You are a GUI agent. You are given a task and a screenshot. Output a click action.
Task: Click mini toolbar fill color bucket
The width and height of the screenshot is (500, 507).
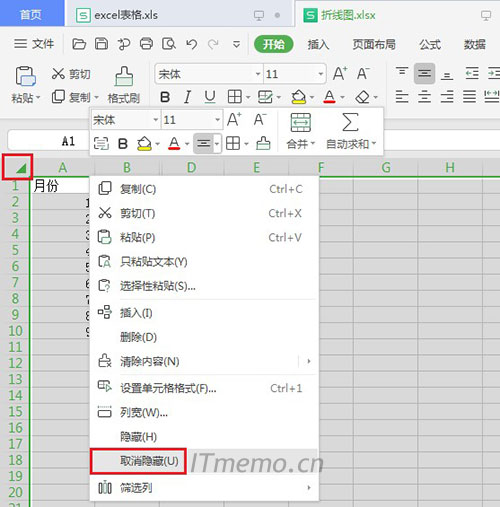click(x=144, y=144)
